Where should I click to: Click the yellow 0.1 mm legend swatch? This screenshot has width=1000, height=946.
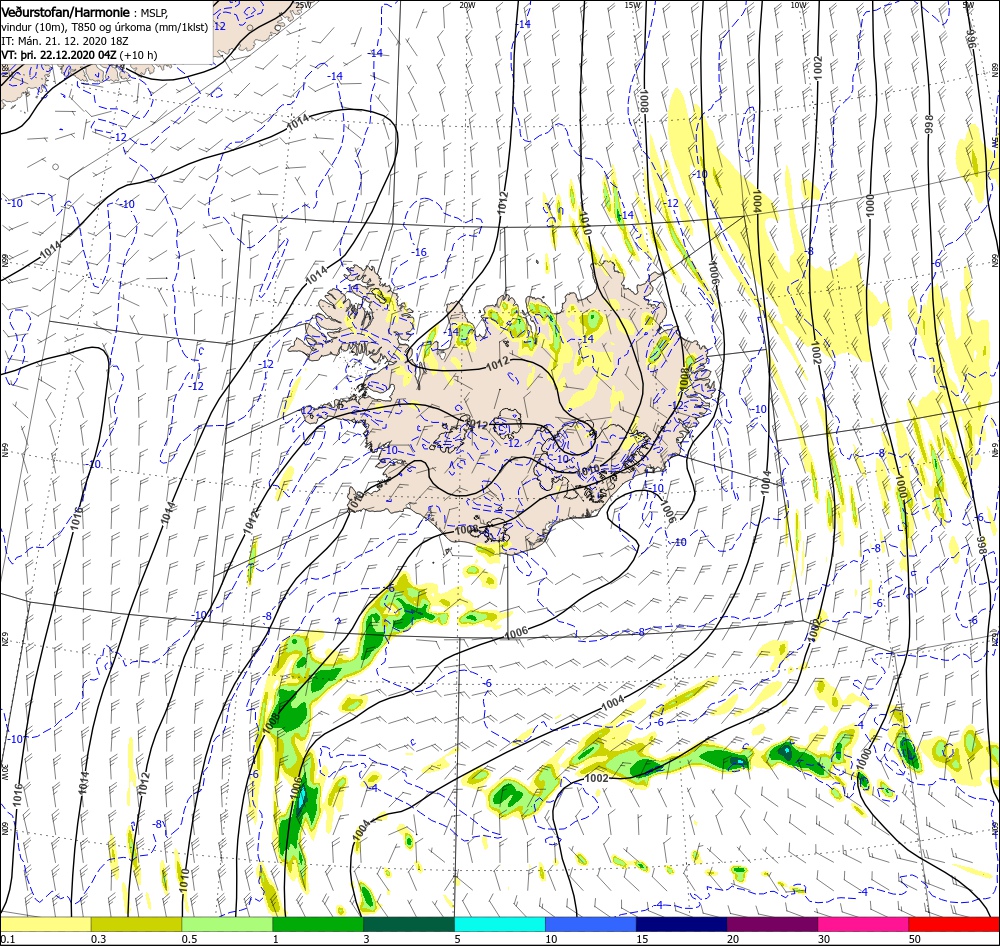coord(46,924)
